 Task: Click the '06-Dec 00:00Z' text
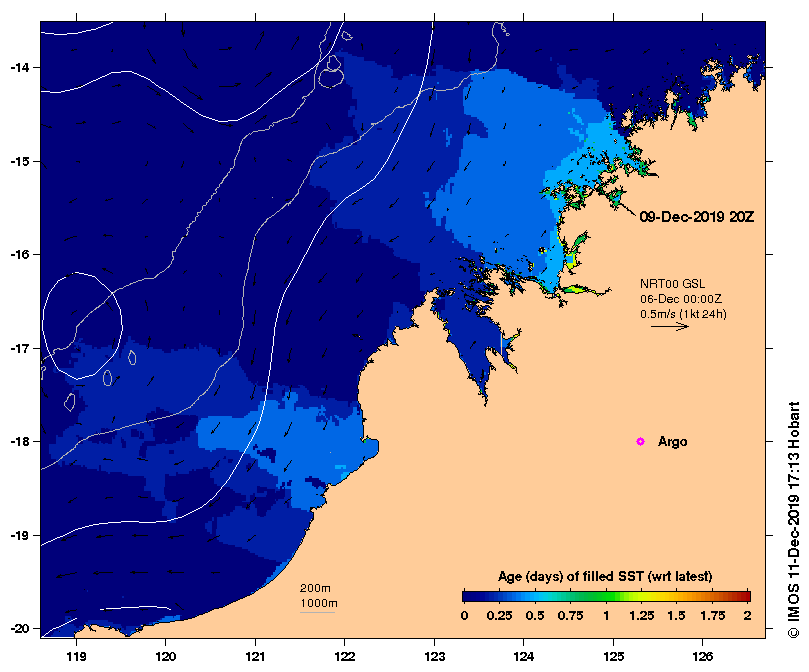[681, 299]
